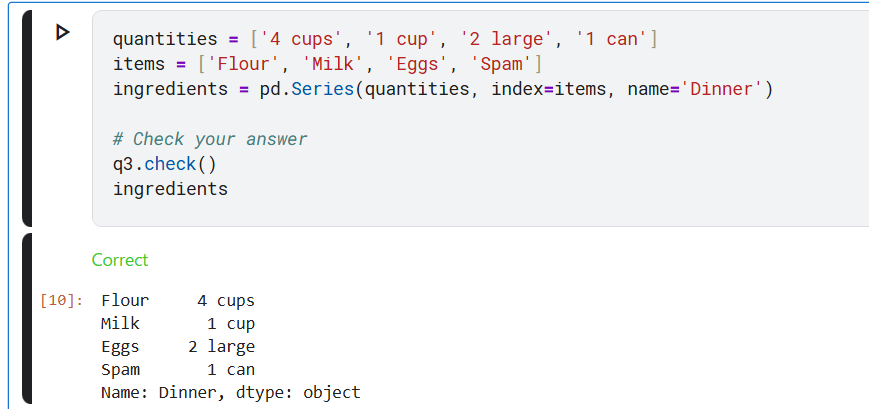Run the code cell with play icon
869x409 pixels.
point(63,33)
